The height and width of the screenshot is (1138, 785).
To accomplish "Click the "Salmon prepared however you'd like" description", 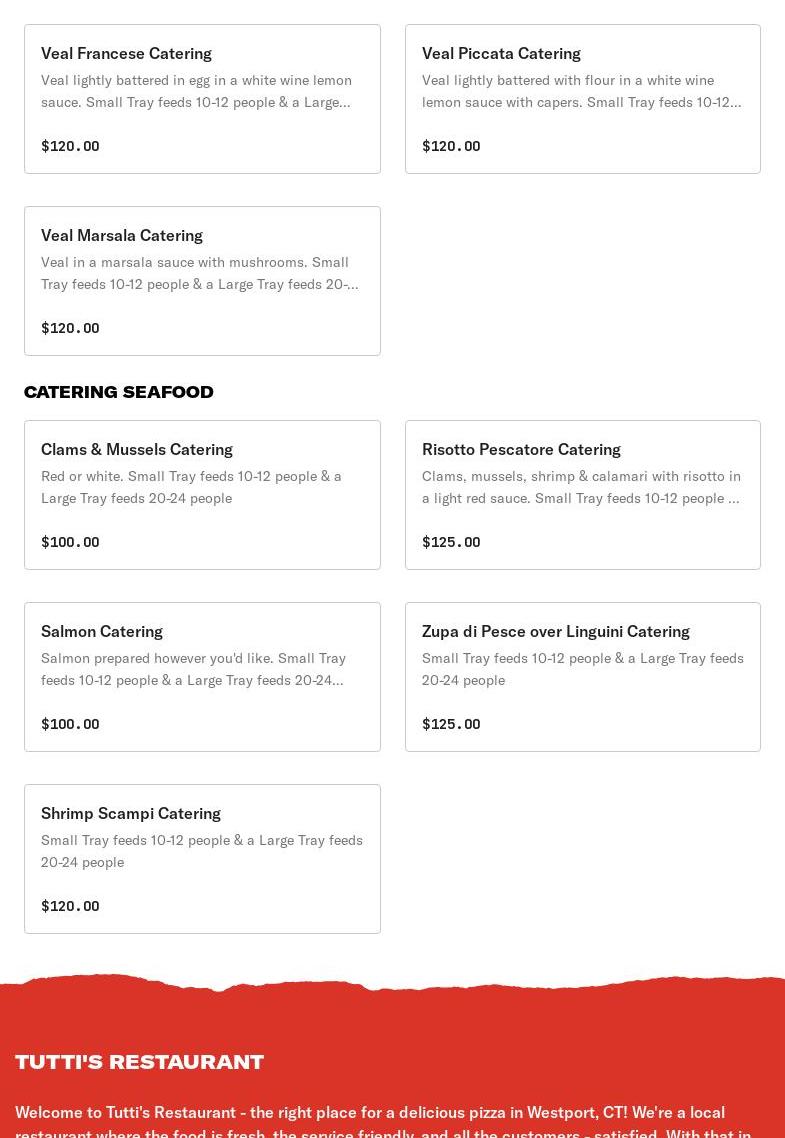I will tap(193, 669).
